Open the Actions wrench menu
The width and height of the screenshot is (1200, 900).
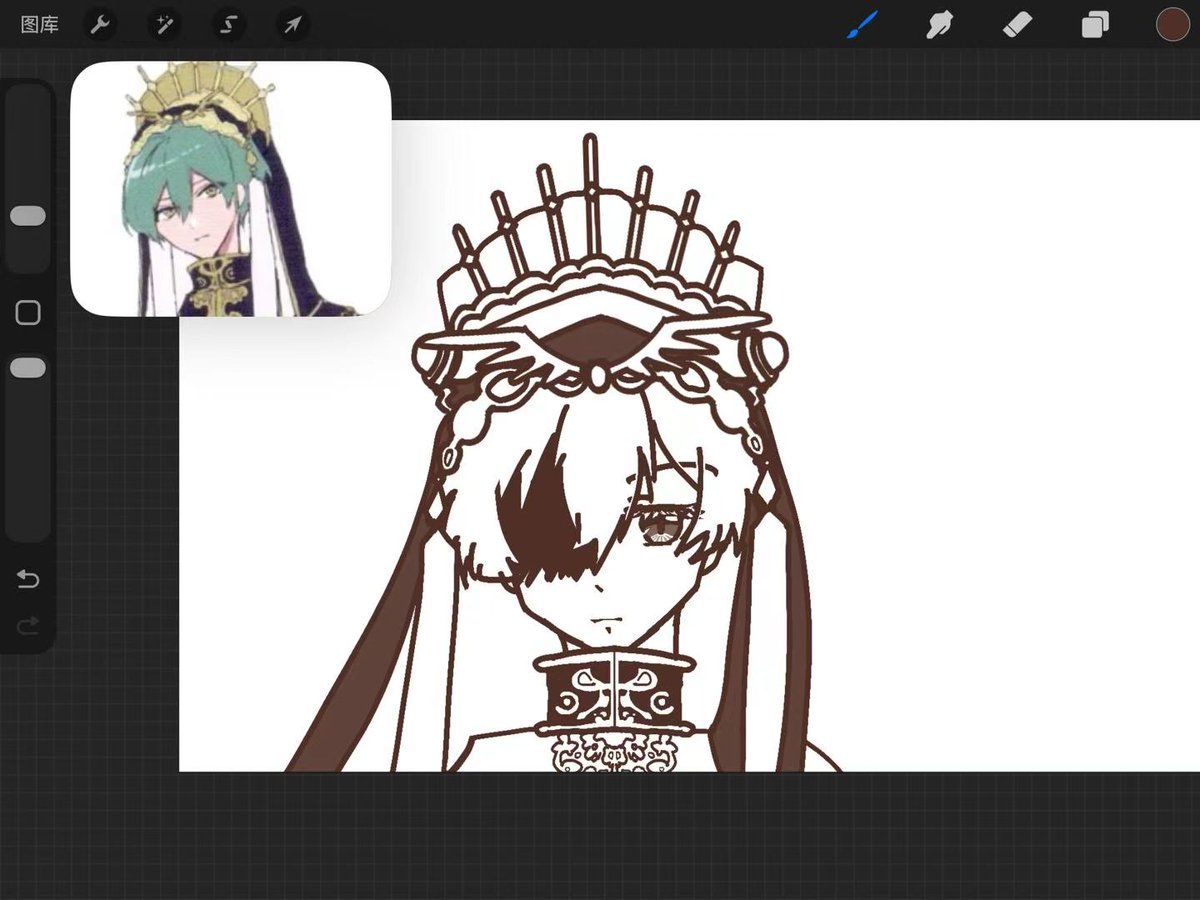point(99,25)
